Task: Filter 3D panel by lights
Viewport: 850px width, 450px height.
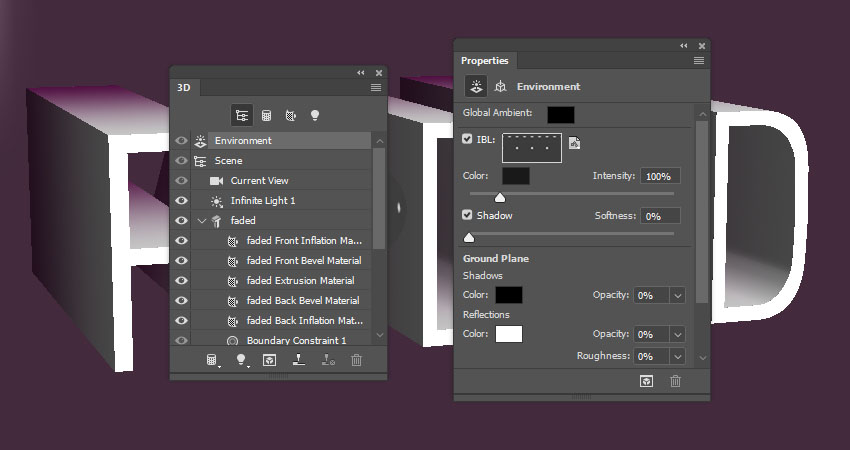Action: click(315, 115)
